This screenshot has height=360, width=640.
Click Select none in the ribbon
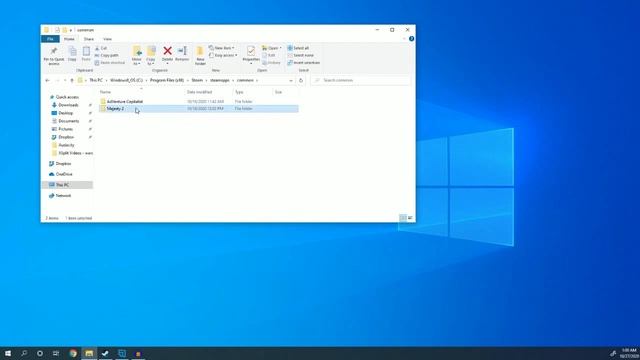pos(301,55)
